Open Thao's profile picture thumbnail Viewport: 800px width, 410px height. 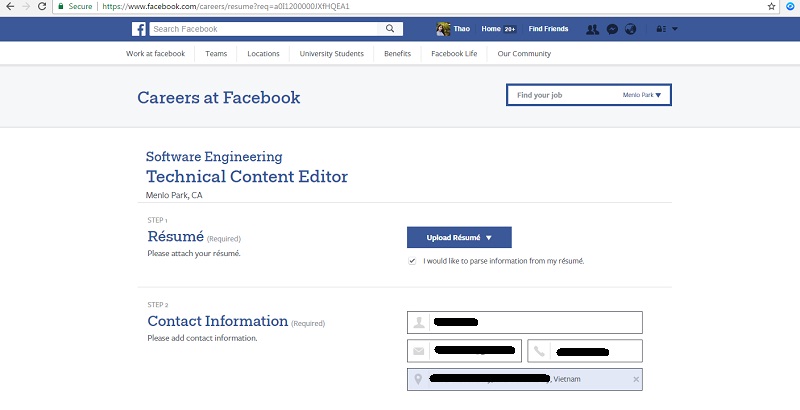coord(443,29)
